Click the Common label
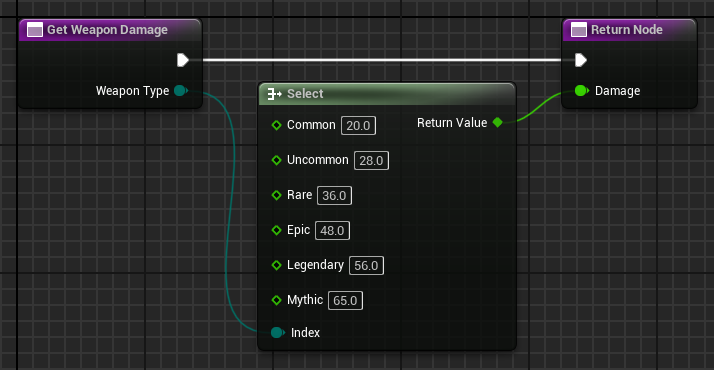714x370 pixels. click(x=311, y=125)
